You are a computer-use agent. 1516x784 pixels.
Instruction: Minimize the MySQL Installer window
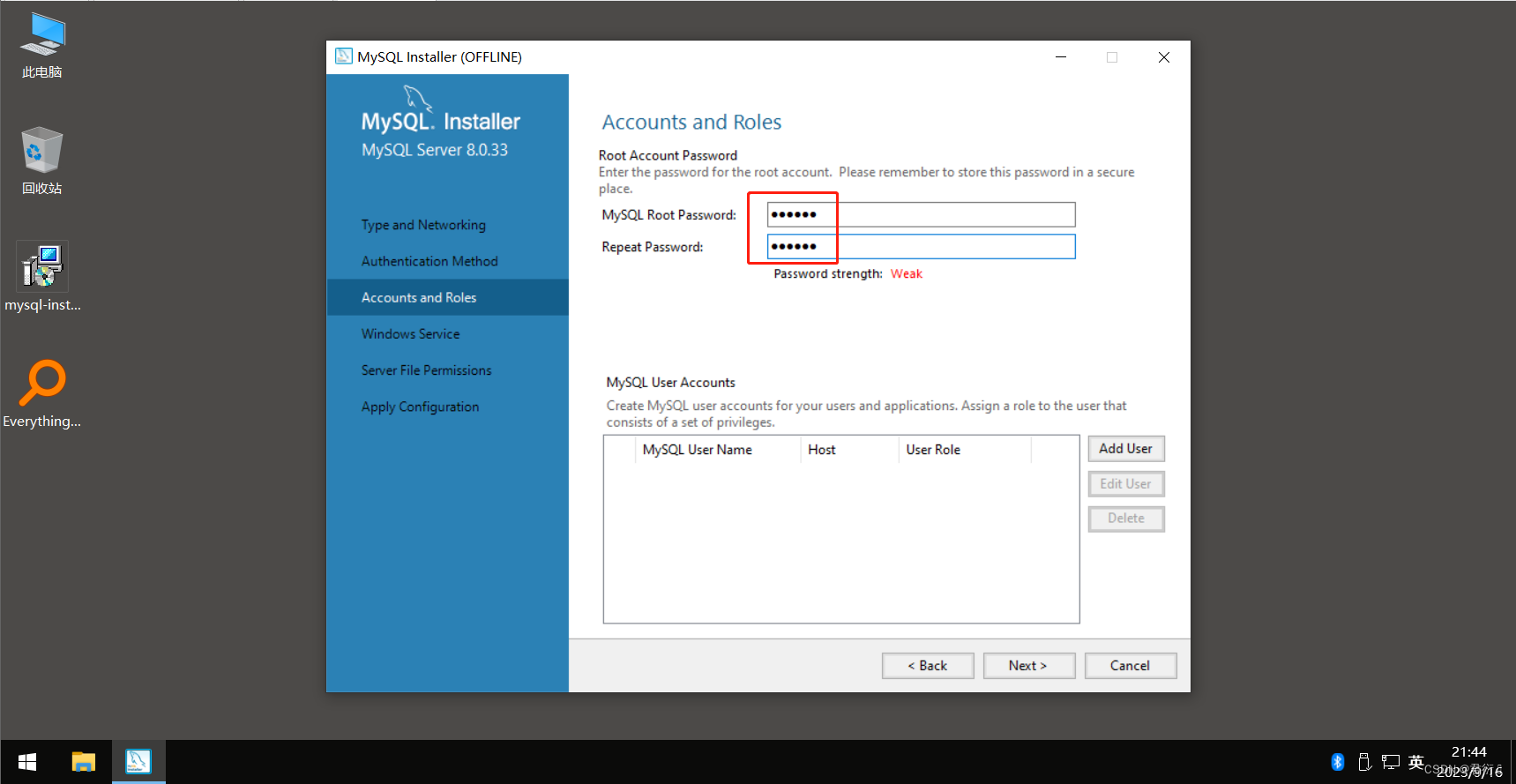pos(1061,57)
